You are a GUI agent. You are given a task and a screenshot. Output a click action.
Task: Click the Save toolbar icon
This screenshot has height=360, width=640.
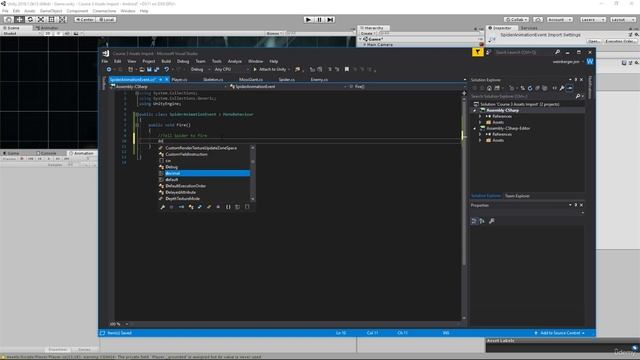point(149,69)
